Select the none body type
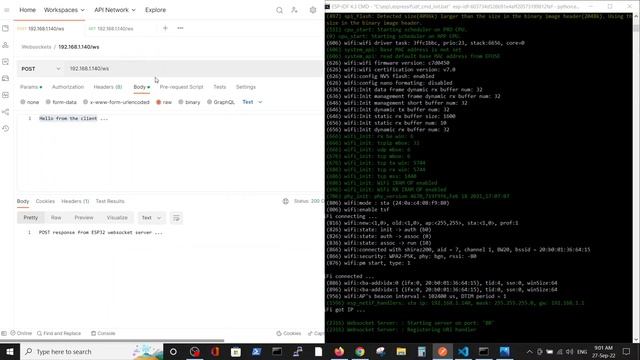Image resolution: width=640 pixels, height=360 pixels. click(x=30, y=102)
